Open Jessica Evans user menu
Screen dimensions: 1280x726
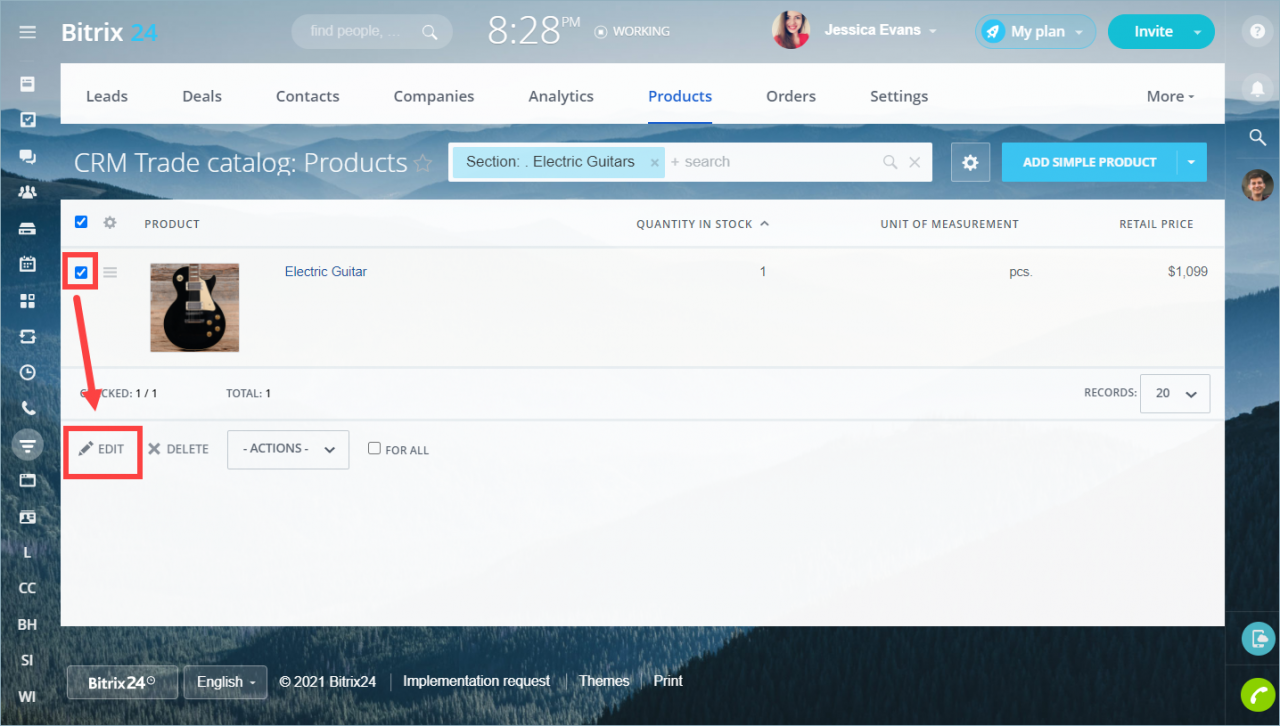[880, 31]
